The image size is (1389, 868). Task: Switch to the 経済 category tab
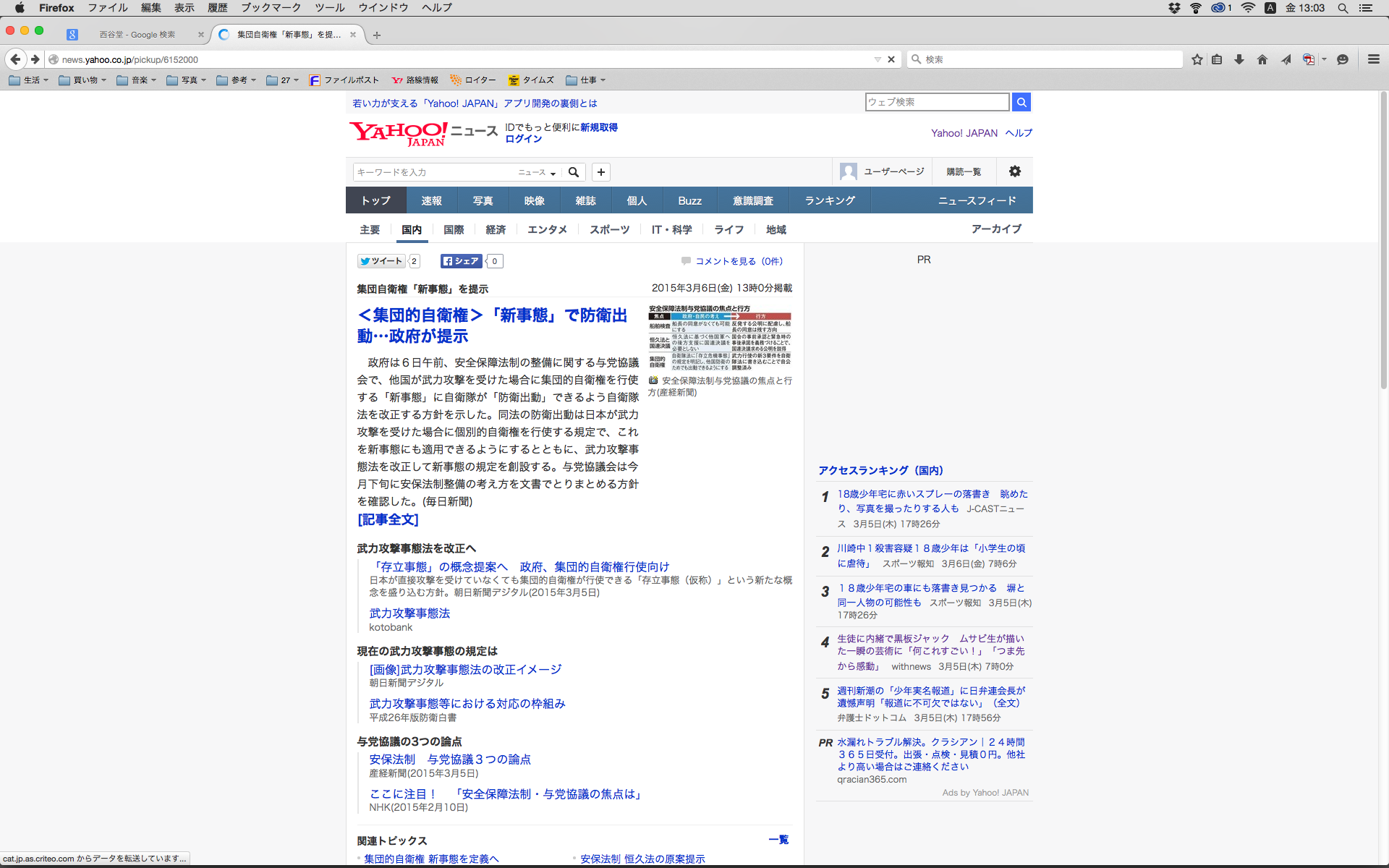[496, 229]
